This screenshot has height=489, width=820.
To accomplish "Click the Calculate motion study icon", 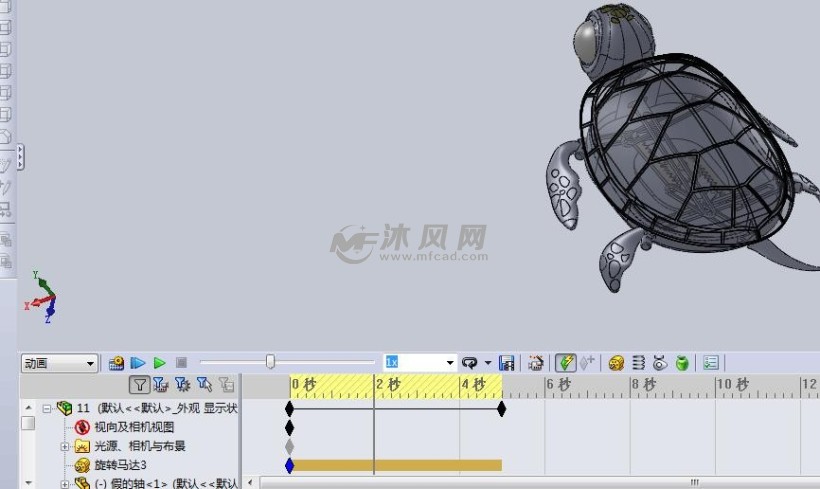I will point(116,363).
